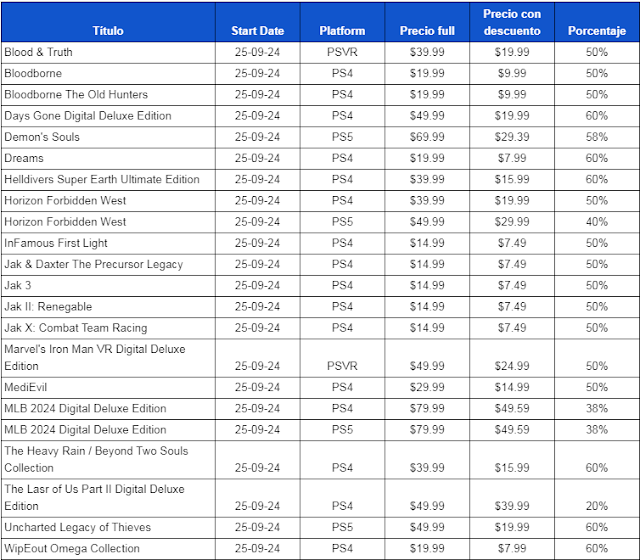Click the $7.99 discount price for Dreams
Screen dimensions: 640x560
[512, 158]
